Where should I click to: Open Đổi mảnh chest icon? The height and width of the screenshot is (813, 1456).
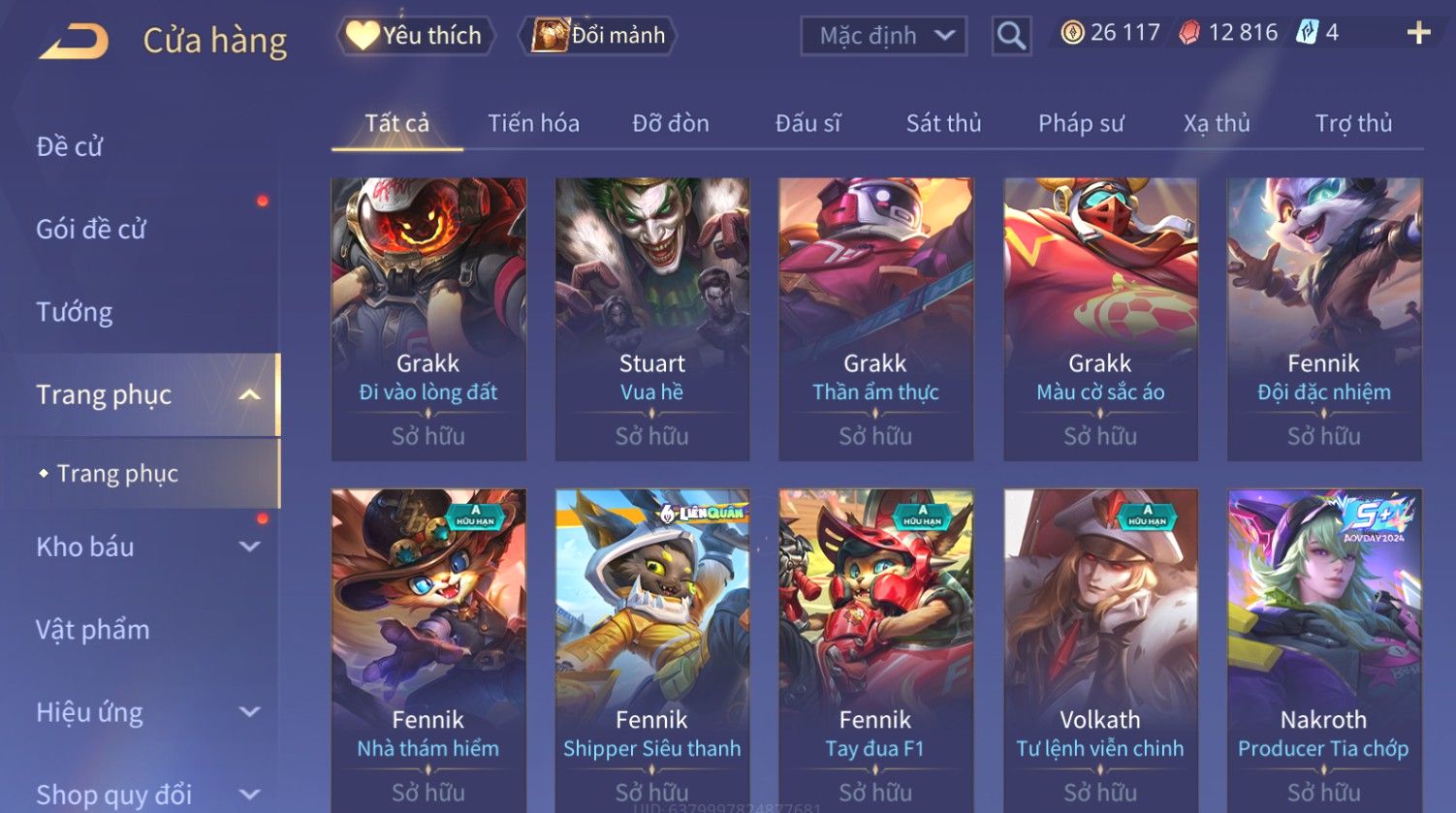(550, 36)
